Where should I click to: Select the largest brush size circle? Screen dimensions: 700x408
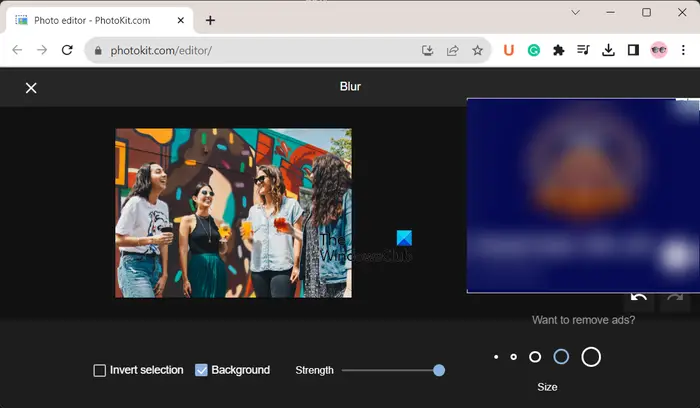[x=591, y=357]
